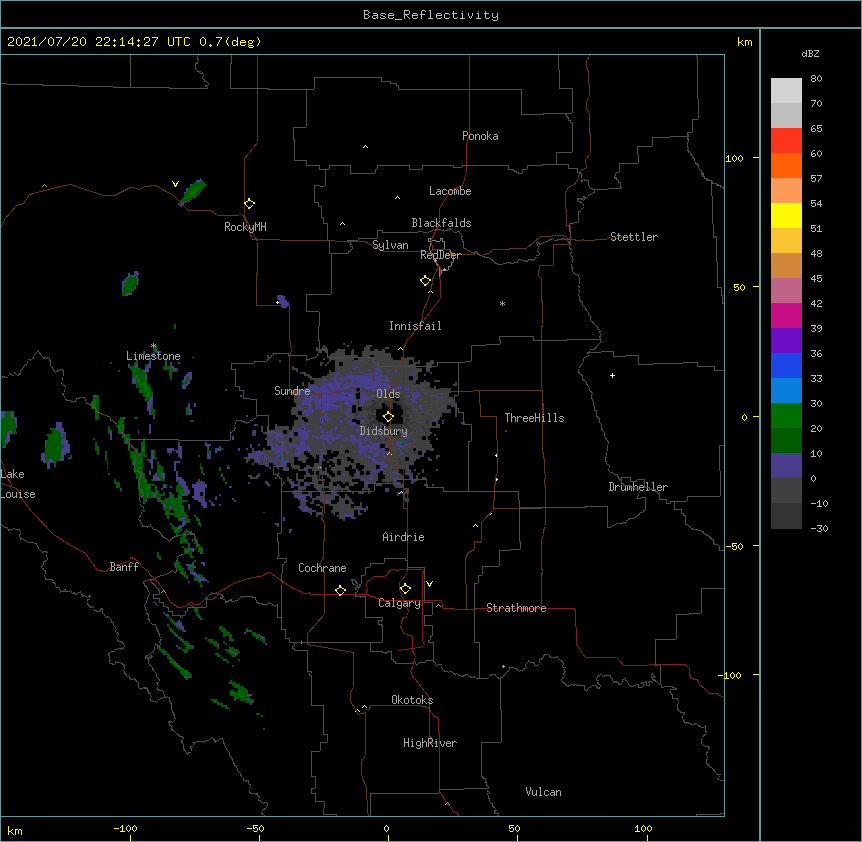
Task: Click the Innisfail city label
Action: (415, 326)
